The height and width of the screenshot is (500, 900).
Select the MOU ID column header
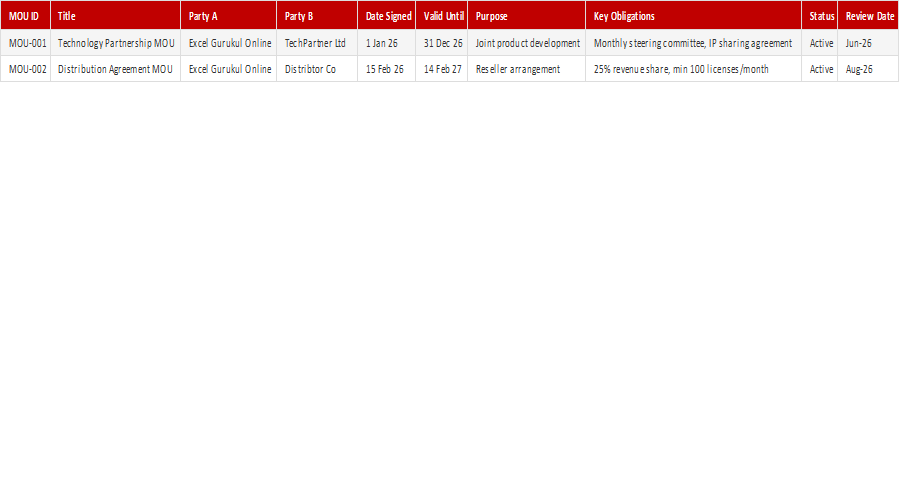tap(25, 15)
